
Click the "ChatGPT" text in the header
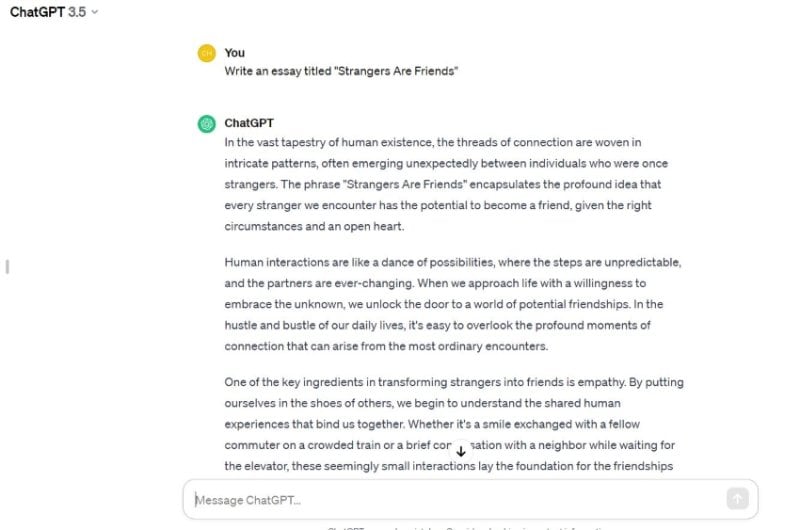(x=37, y=12)
